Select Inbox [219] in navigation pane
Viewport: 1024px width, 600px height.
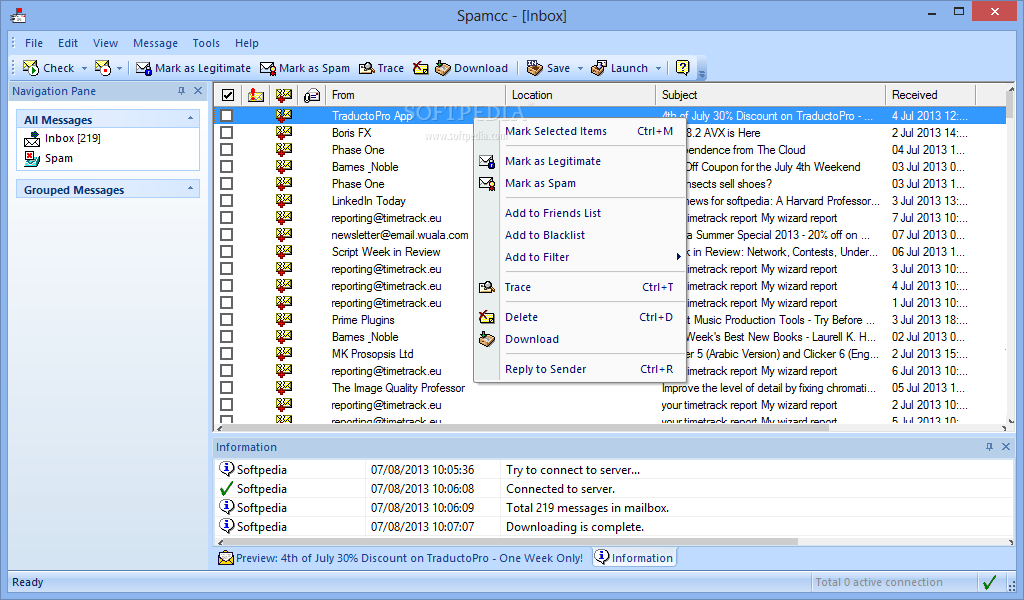tap(63, 138)
